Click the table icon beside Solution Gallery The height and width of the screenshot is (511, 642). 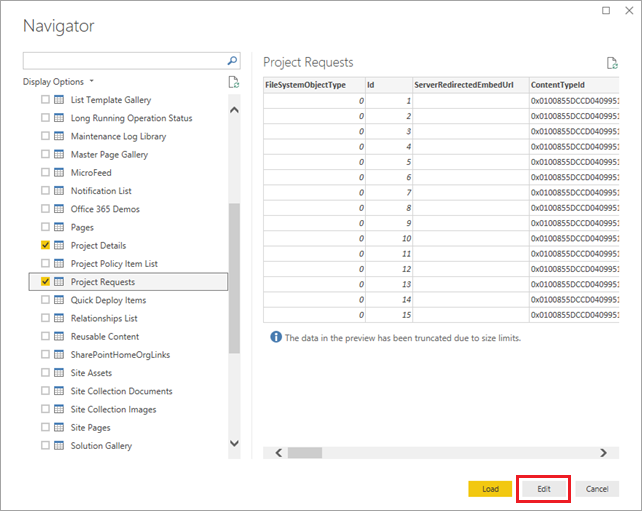(59, 445)
